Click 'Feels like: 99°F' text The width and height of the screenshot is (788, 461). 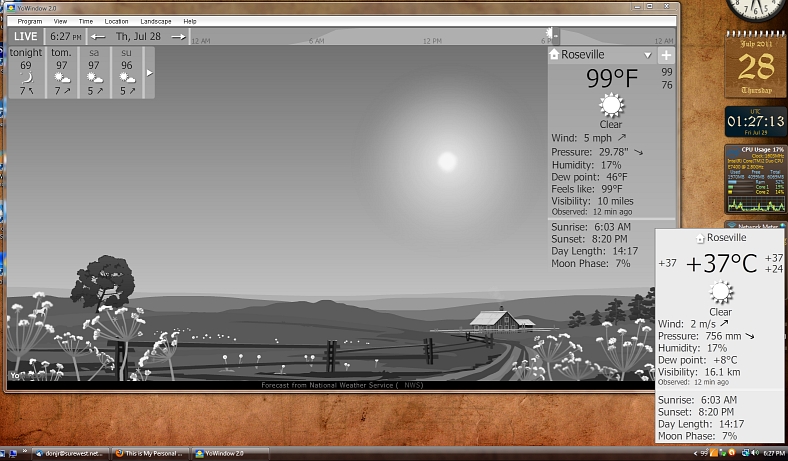click(587, 189)
